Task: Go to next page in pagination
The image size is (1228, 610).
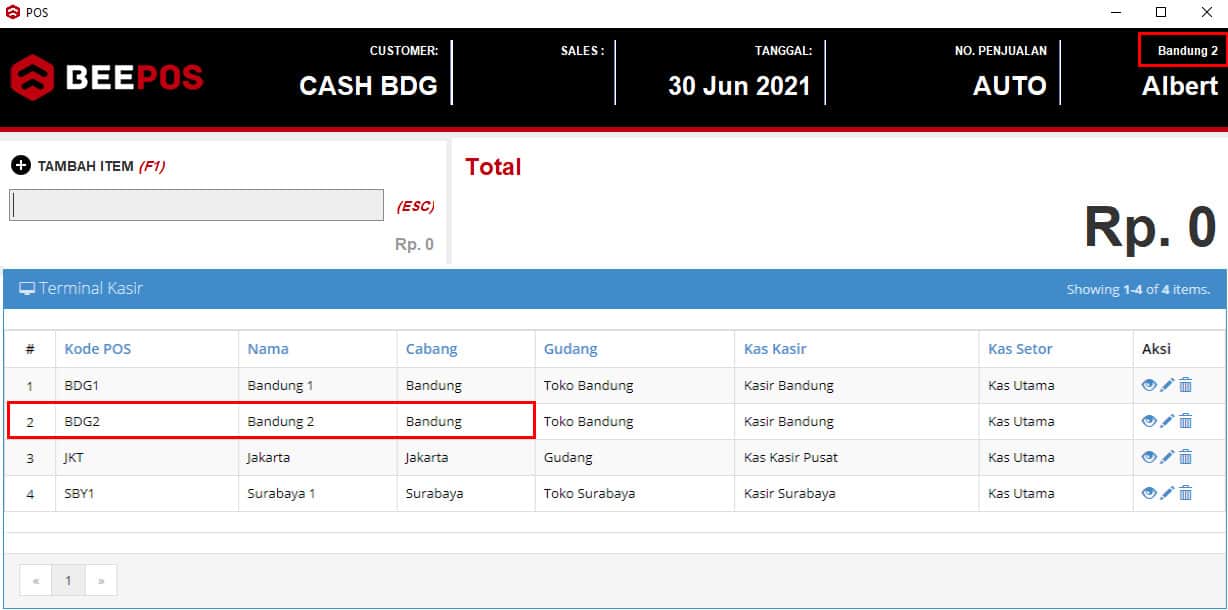Action: (101, 580)
